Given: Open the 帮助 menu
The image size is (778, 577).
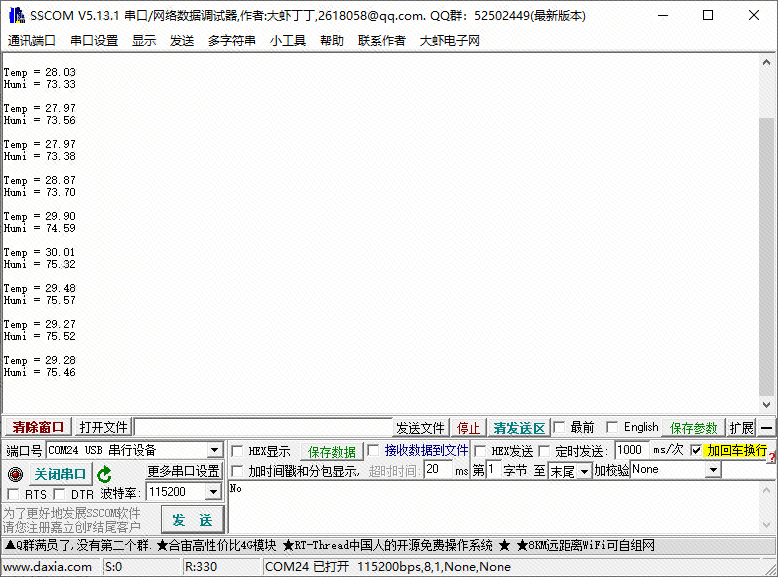Looking at the screenshot, I should pos(332,41).
